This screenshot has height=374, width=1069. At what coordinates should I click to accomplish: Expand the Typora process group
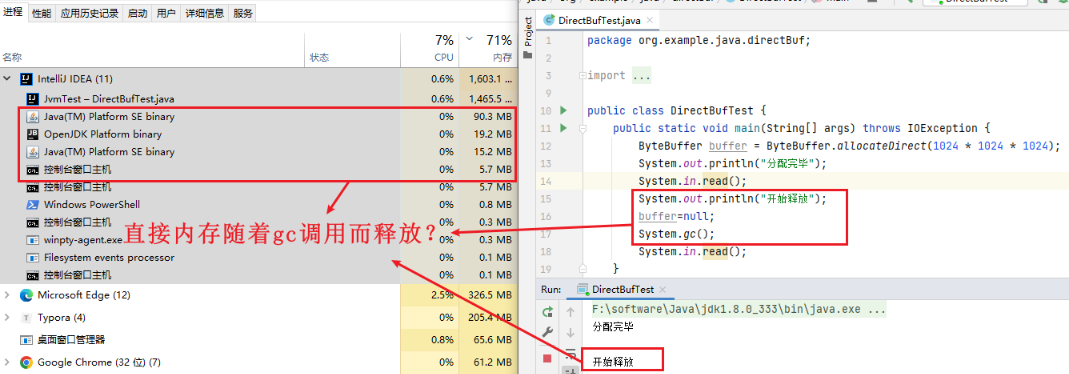pos(7,317)
